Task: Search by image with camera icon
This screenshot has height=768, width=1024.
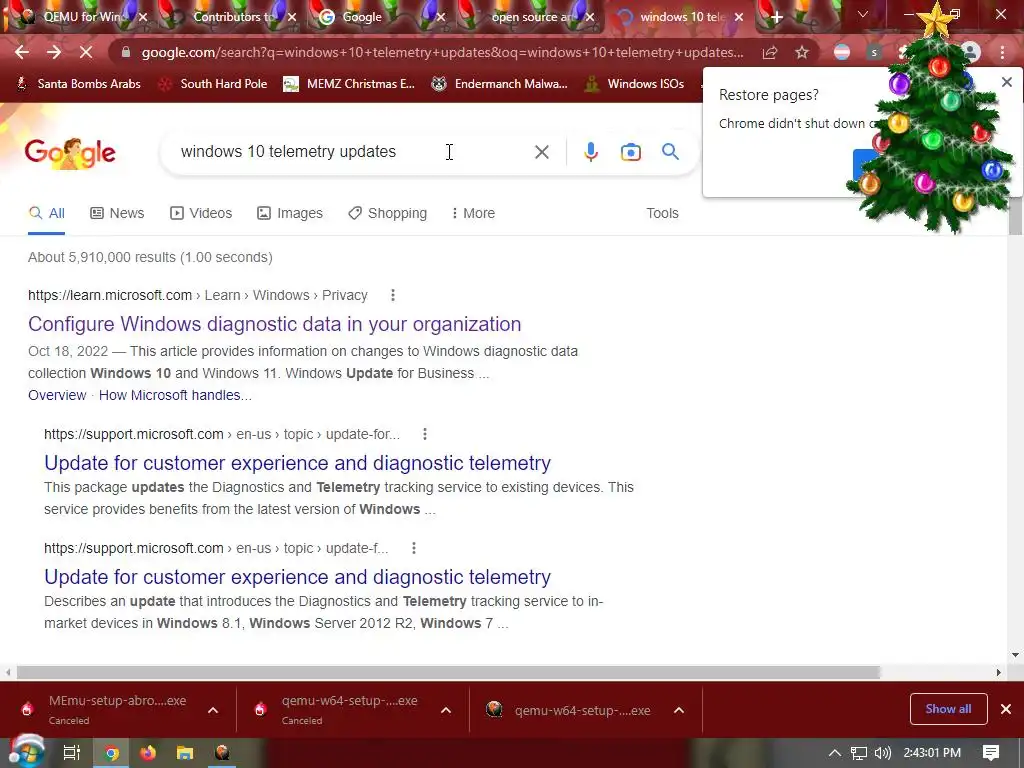Action: [630, 152]
